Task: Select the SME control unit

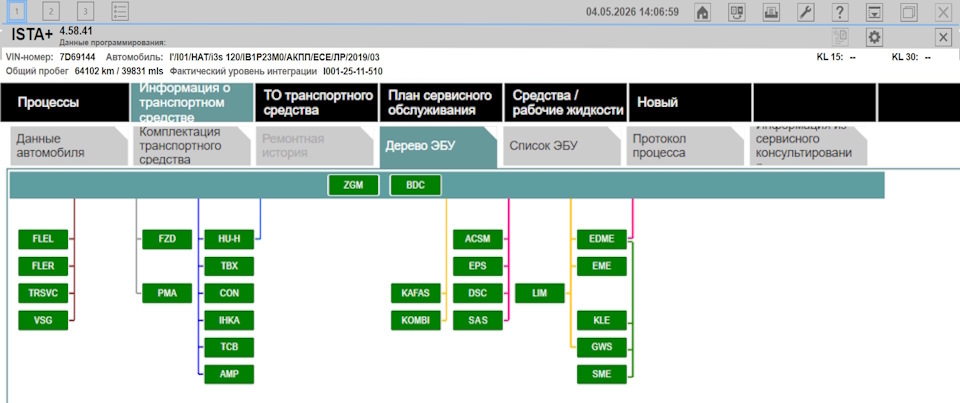Action: [x=602, y=374]
